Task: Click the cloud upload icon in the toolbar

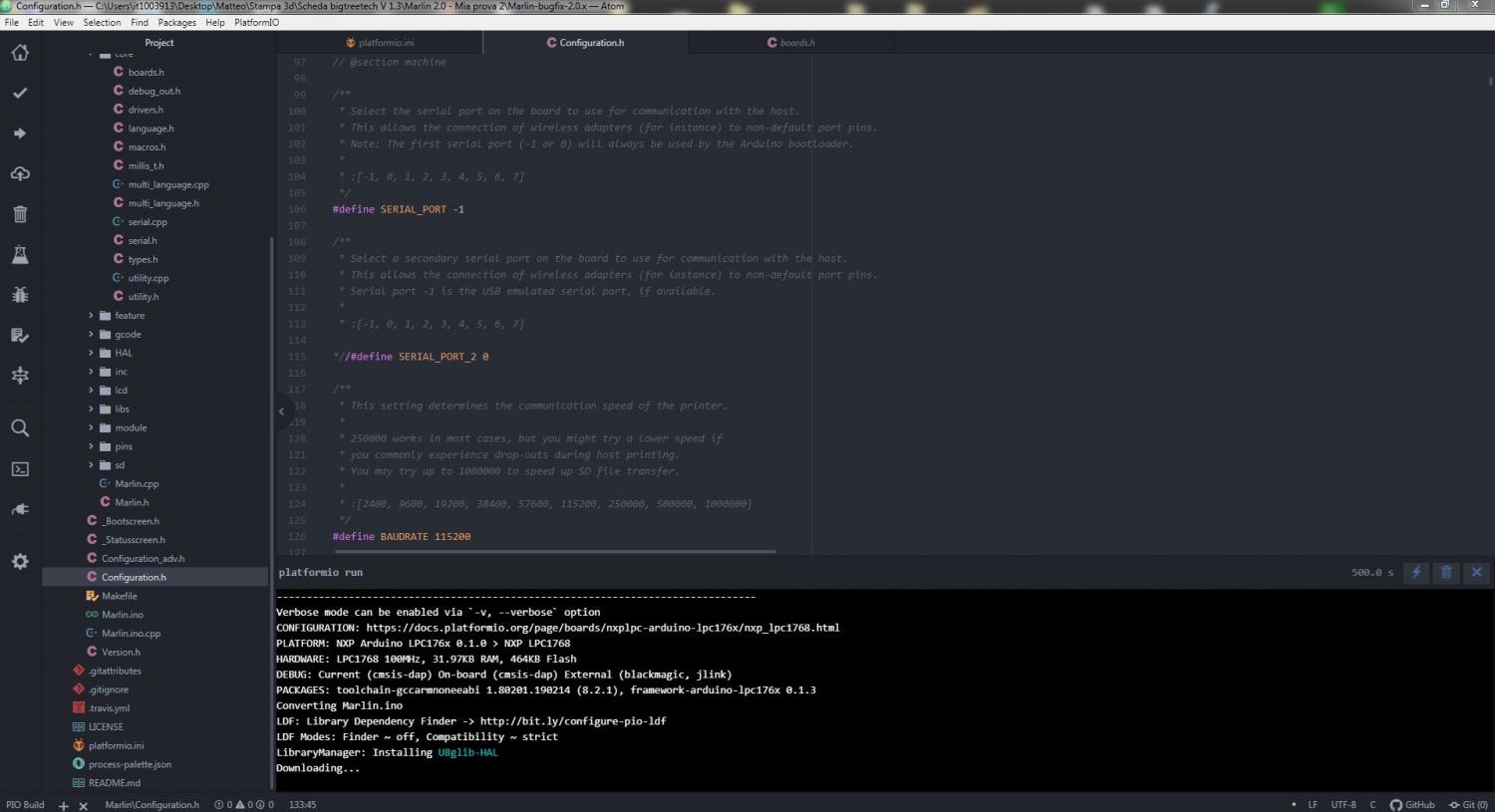Action: coord(20,174)
